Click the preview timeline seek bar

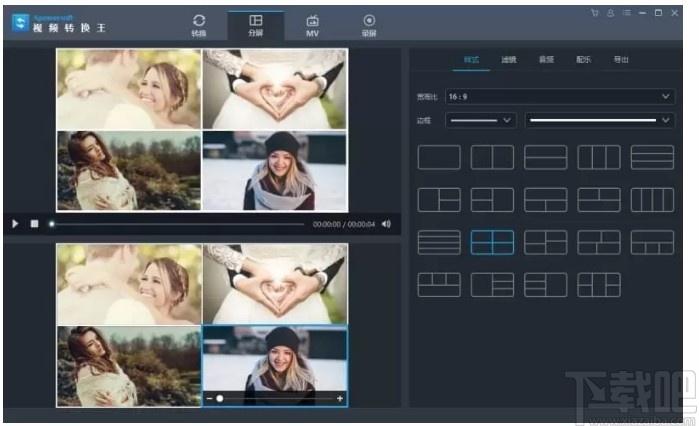[x=178, y=224]
